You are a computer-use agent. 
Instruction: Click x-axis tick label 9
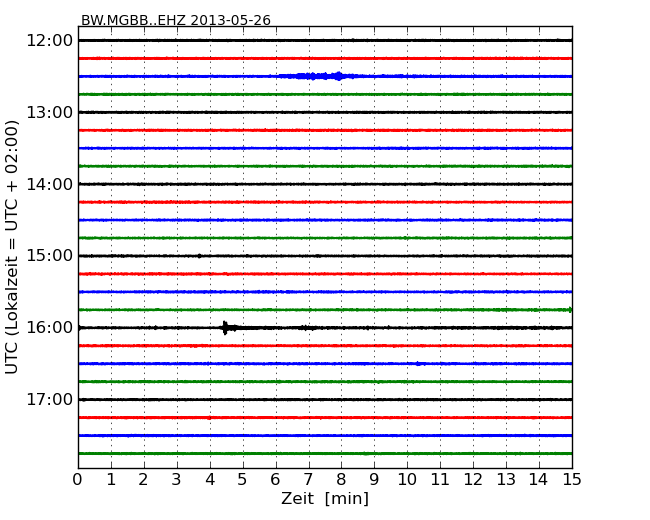click(374, 480)
